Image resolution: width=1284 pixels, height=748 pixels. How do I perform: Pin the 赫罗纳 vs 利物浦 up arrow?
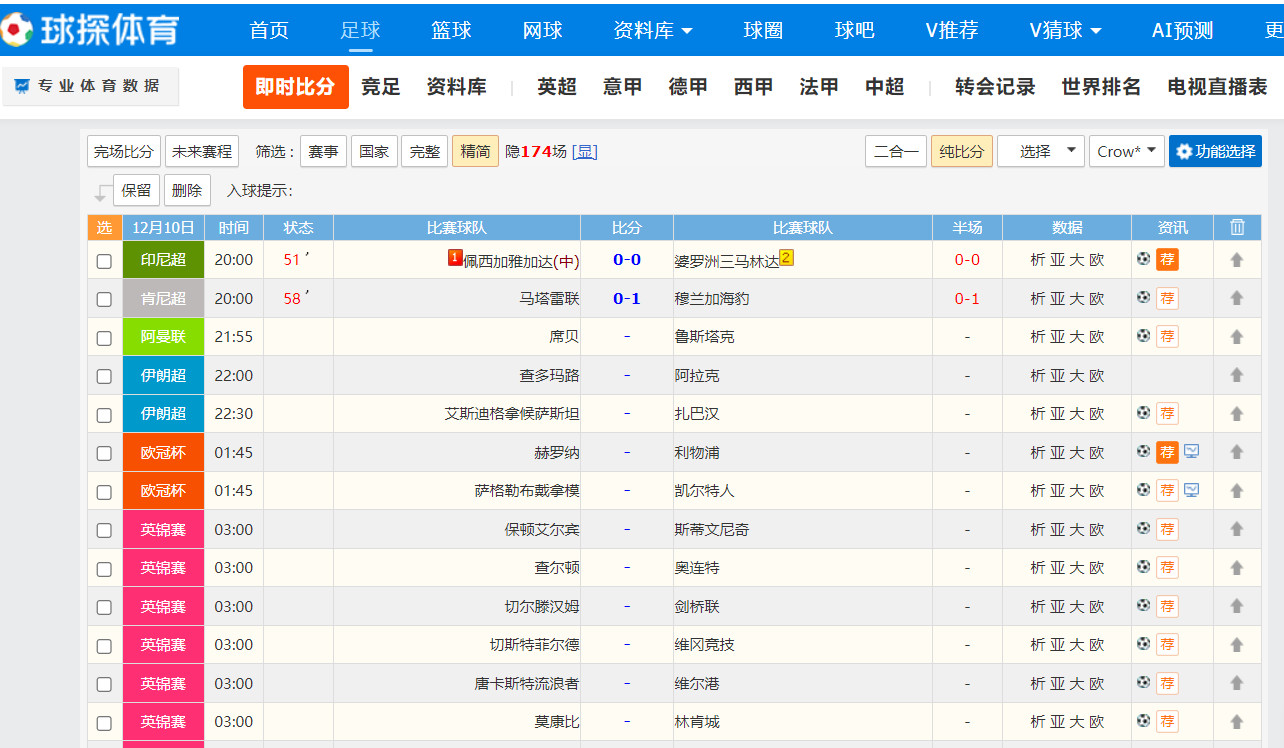(x=1237, y=452)
